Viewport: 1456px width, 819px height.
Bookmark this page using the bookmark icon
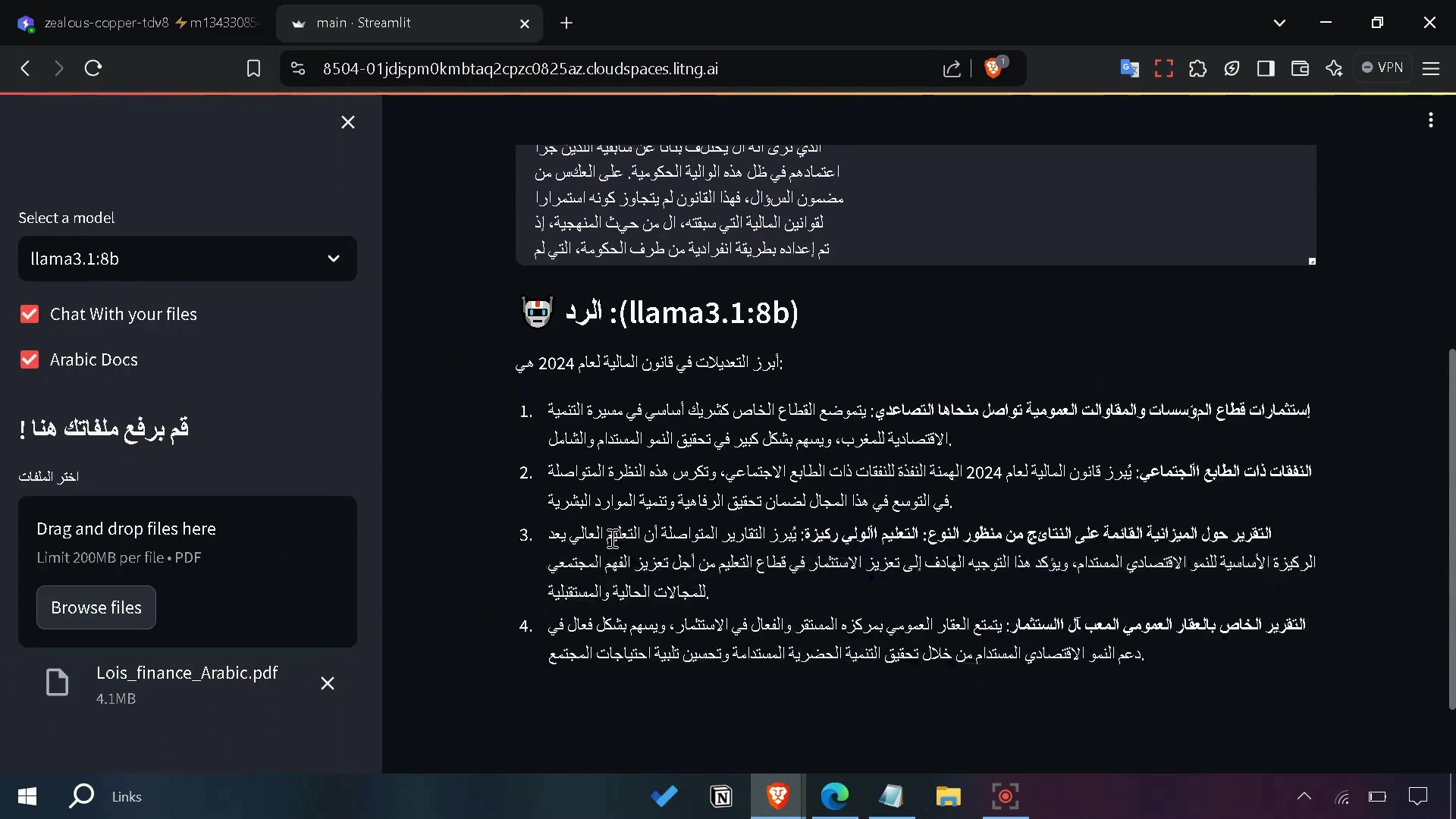(253, 68)
